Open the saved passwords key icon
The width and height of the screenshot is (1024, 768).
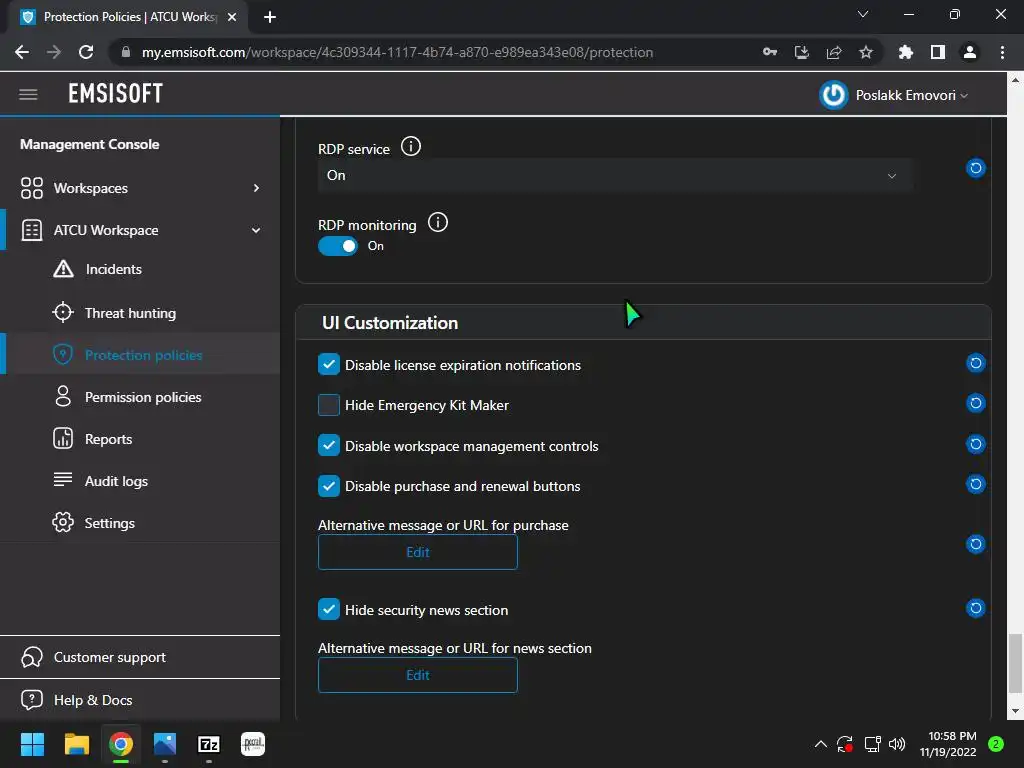pyautogui.click(x=770, y=52)
